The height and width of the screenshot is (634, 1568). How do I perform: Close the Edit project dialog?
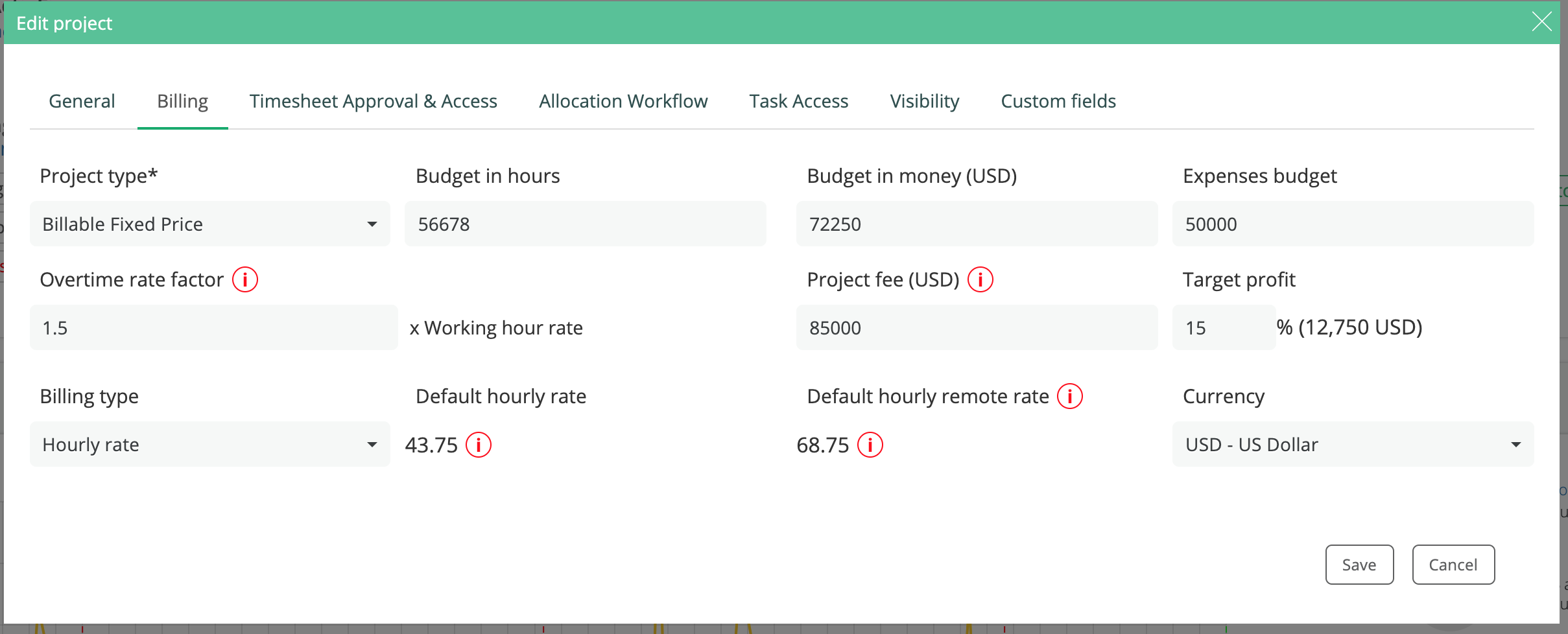(x=1541, y=22)
